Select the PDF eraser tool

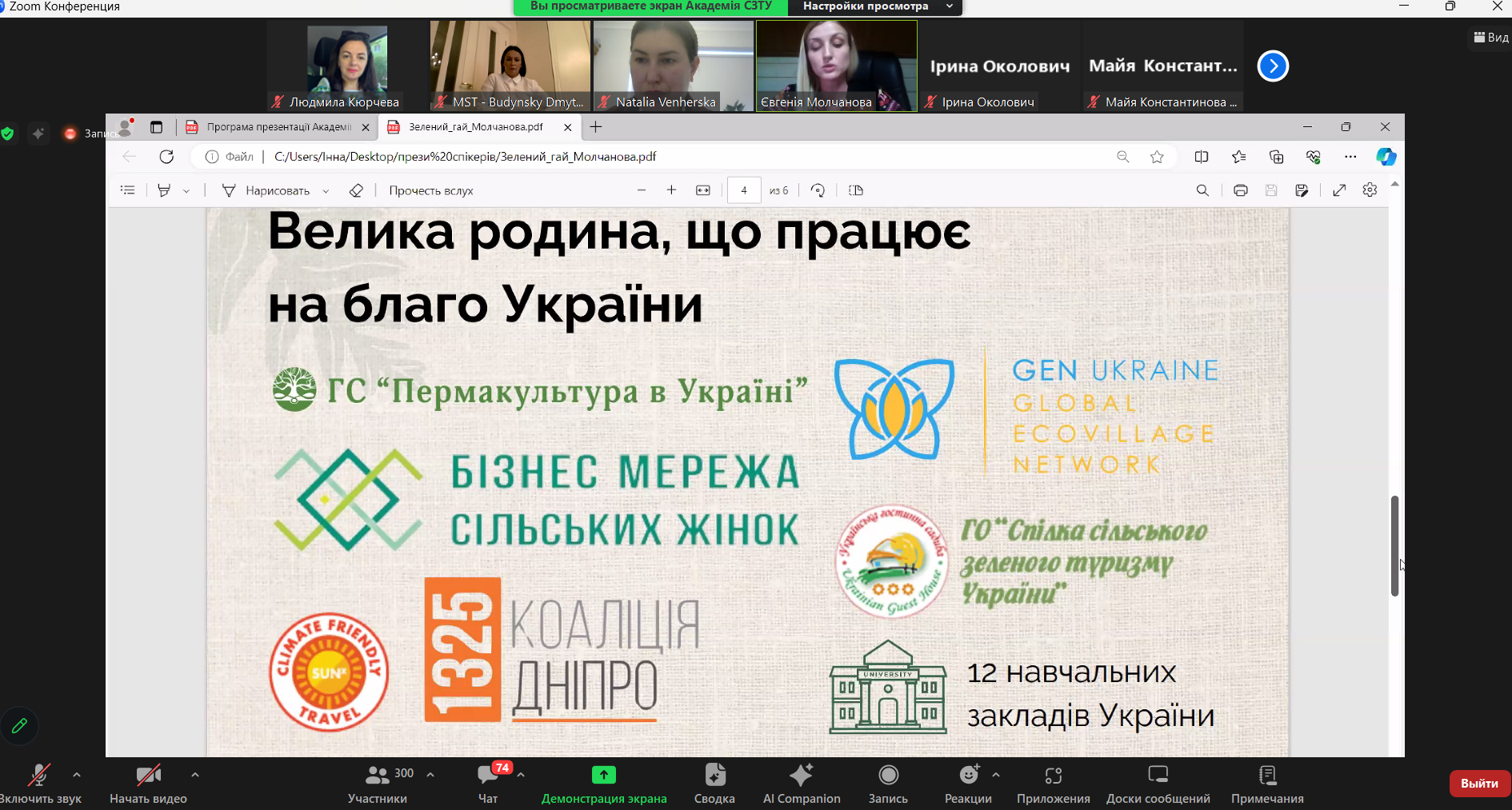(x=356, y=190)
